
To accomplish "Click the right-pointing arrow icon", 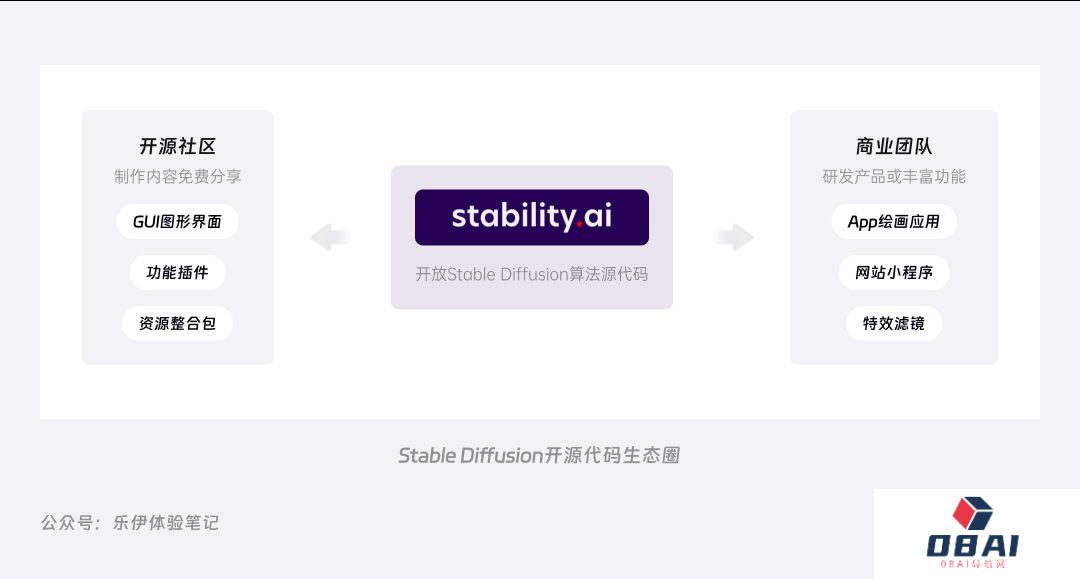I will [x=735, y=238].
